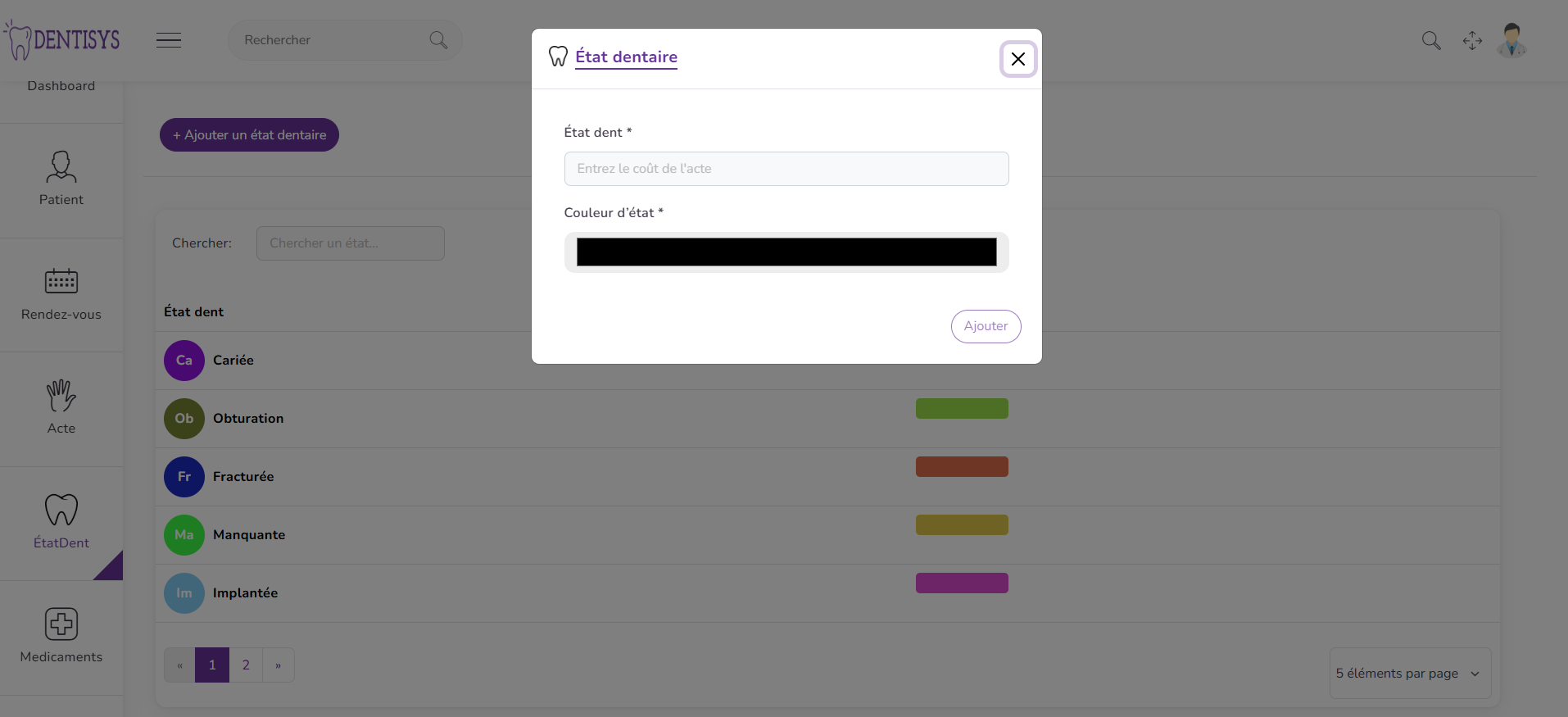
Task: Click the Acte hand icon
Action: (61, 396)
